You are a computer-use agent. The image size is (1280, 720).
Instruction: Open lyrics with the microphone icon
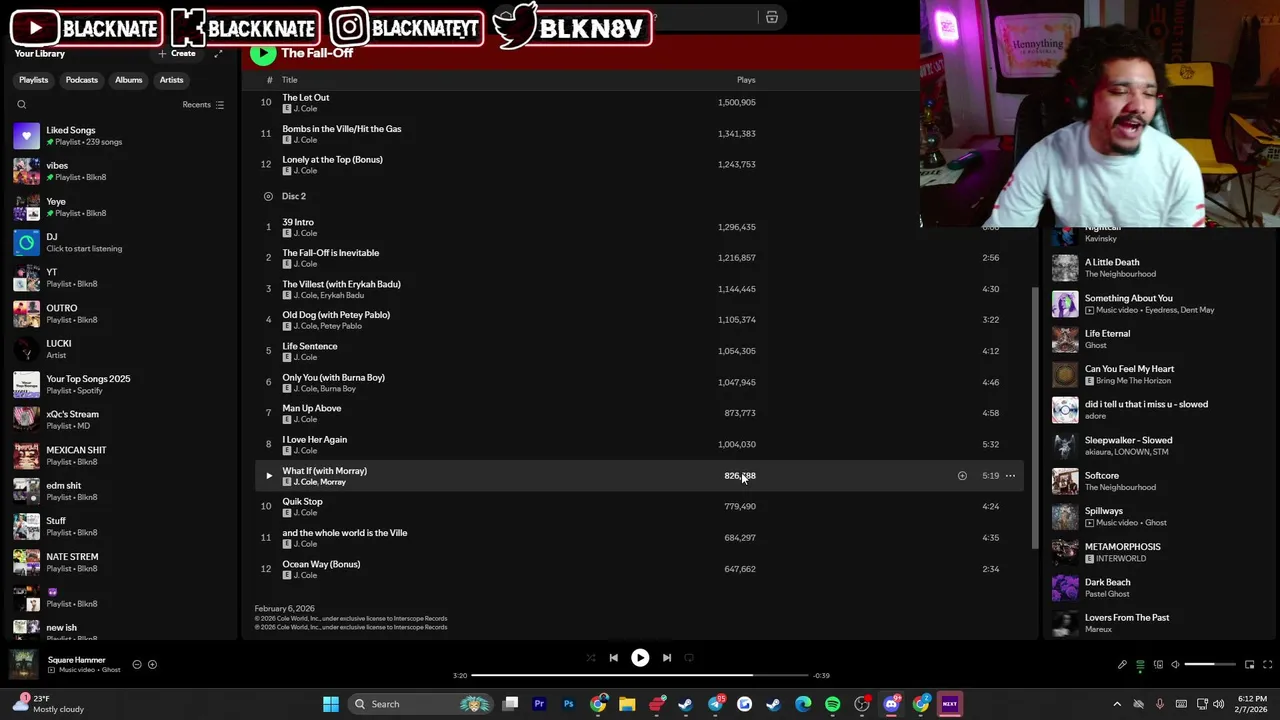(1122, 664)
